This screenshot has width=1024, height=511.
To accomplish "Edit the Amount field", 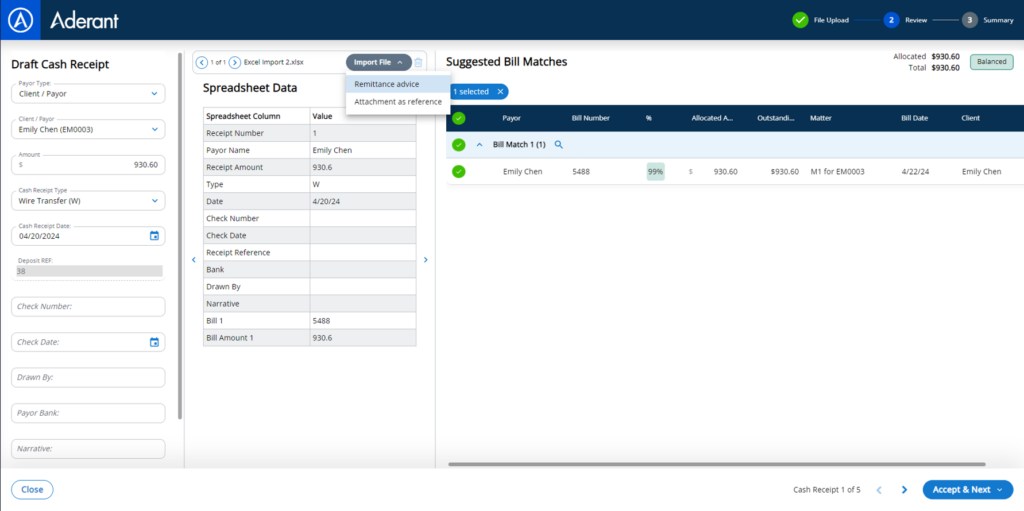I will coord(88,165).
